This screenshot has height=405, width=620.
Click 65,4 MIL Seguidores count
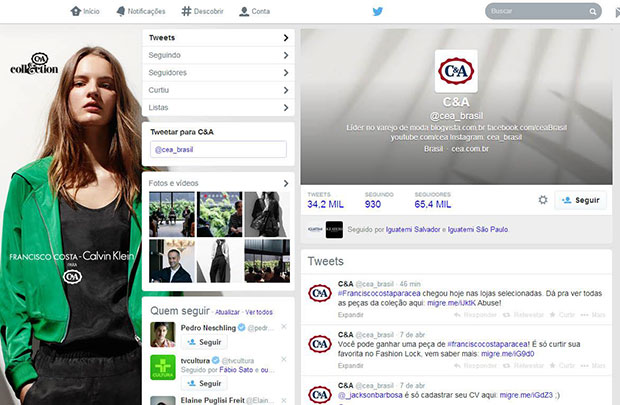pyautogui.click(x=433, y=204)
